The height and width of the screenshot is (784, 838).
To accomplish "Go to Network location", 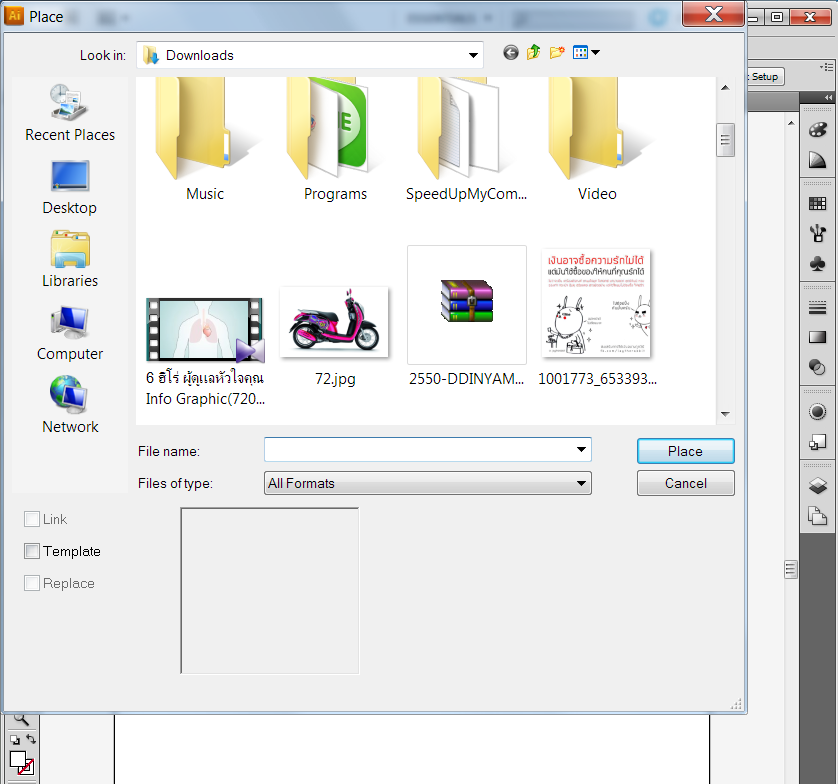I will pos(70,405).
